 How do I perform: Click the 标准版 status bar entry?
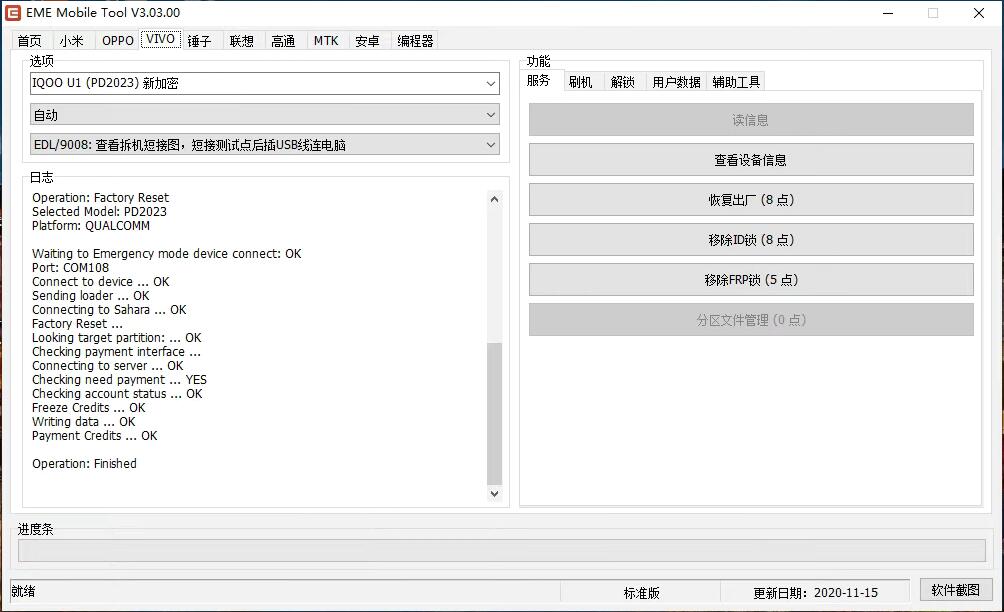pyautogui.click(x=641, y=593)
